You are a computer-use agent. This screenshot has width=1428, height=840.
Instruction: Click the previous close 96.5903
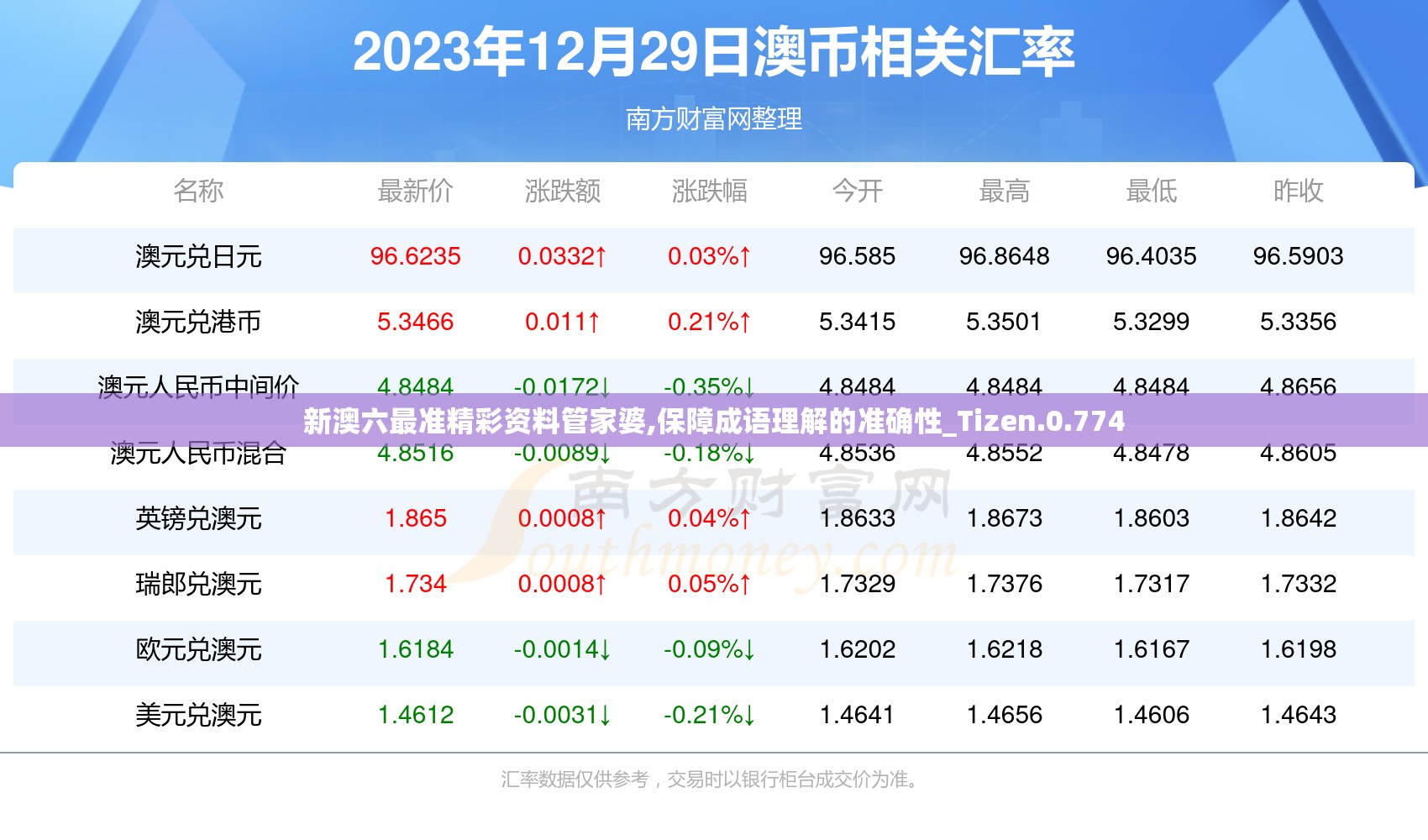(x=1299, y=256)
